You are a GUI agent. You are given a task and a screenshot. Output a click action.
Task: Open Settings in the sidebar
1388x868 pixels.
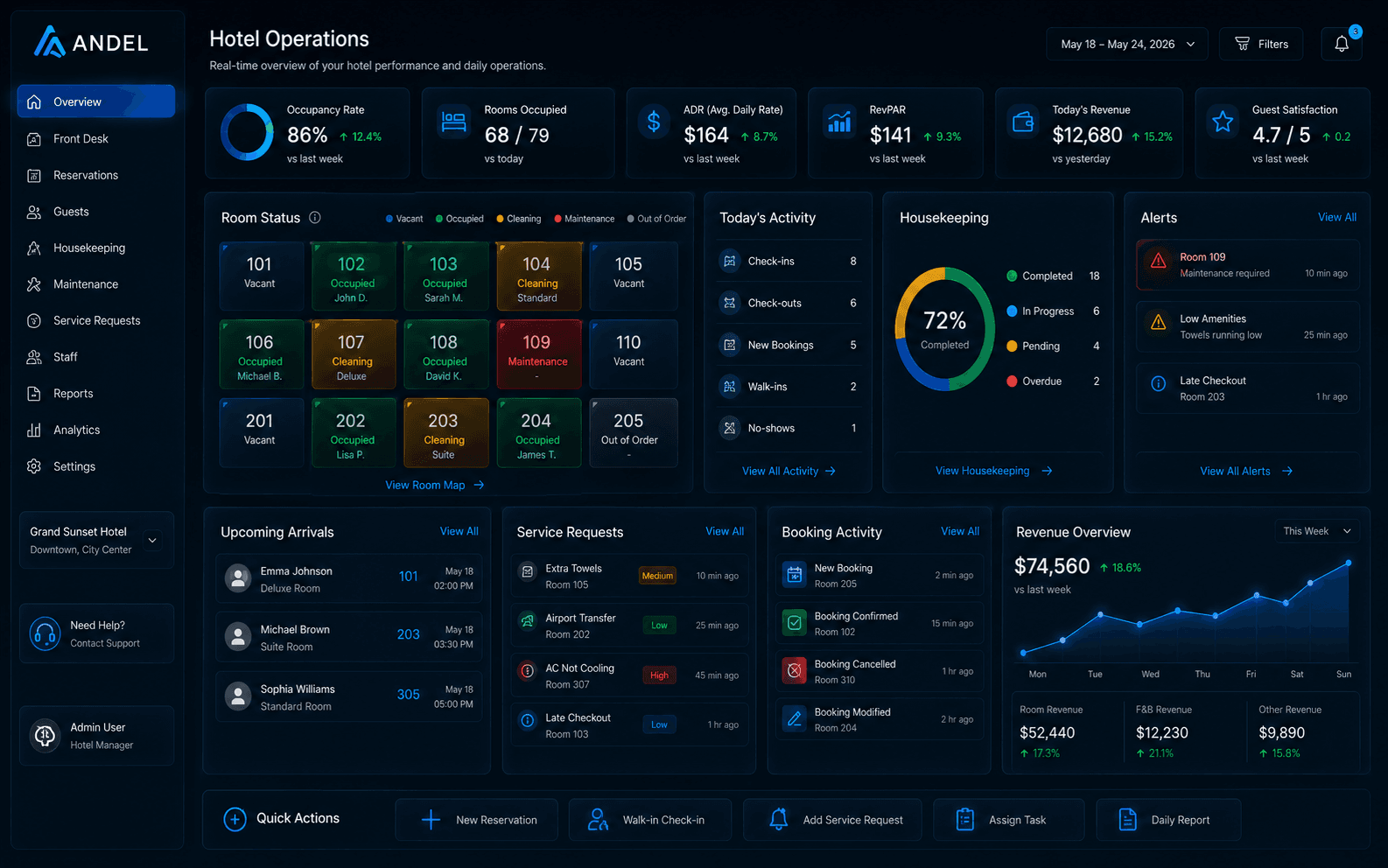tap(96, 466)
